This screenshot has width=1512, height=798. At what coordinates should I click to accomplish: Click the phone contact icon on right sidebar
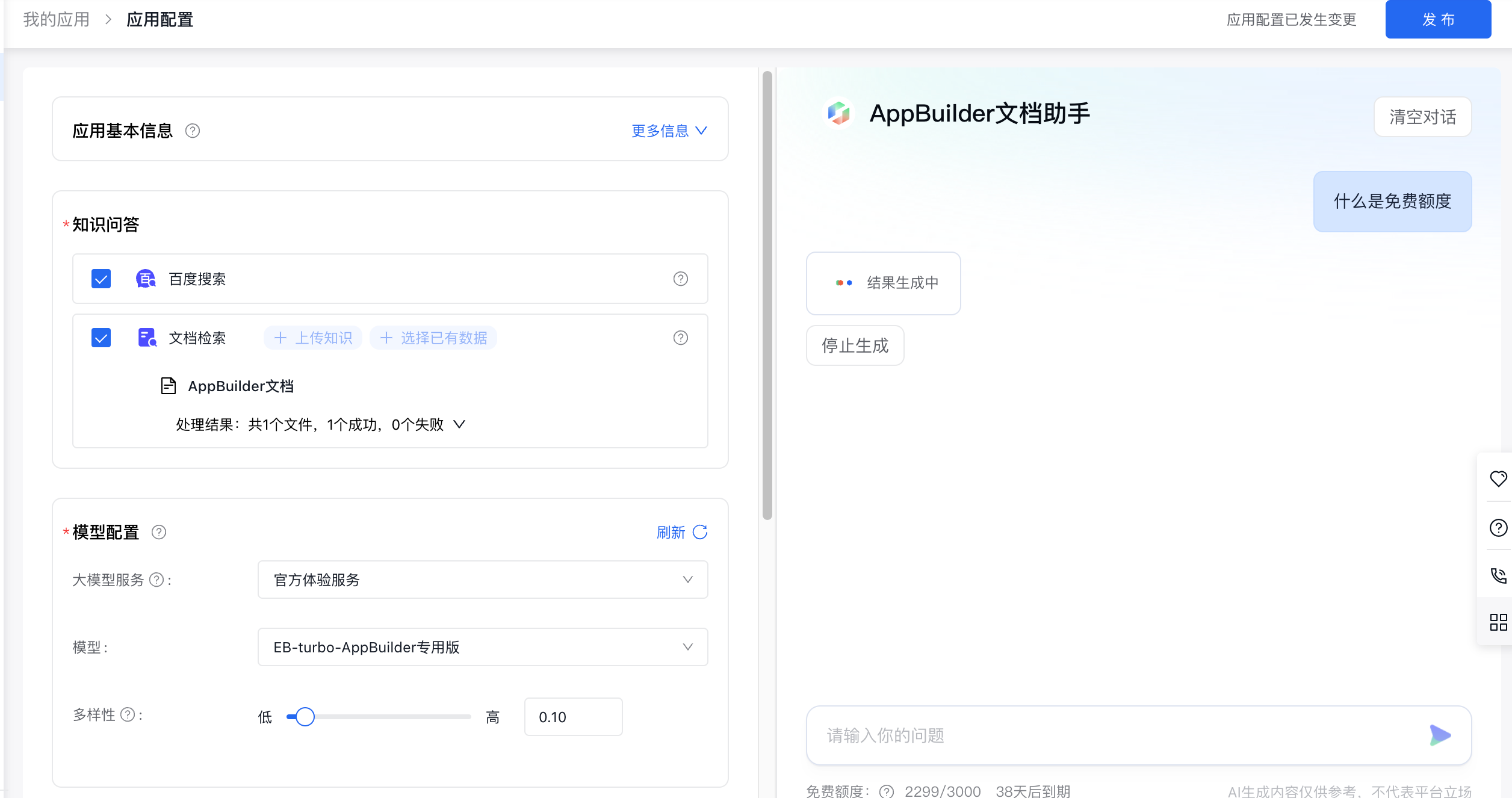coord(1498,575)
